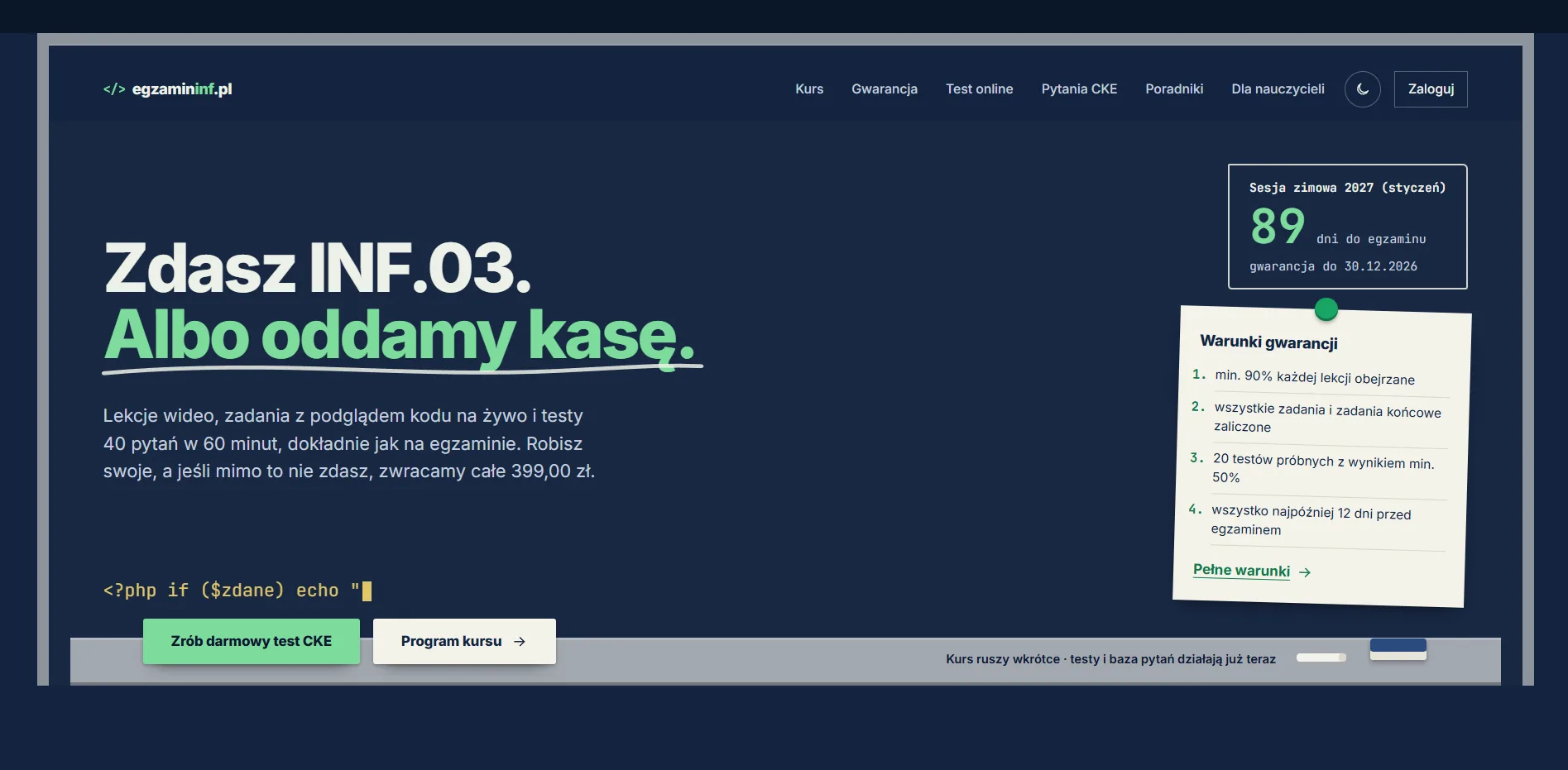Click the arrow beside Pełne warunki
The height and width of the screenshot is (770, 1568).
click(1305, 572)
